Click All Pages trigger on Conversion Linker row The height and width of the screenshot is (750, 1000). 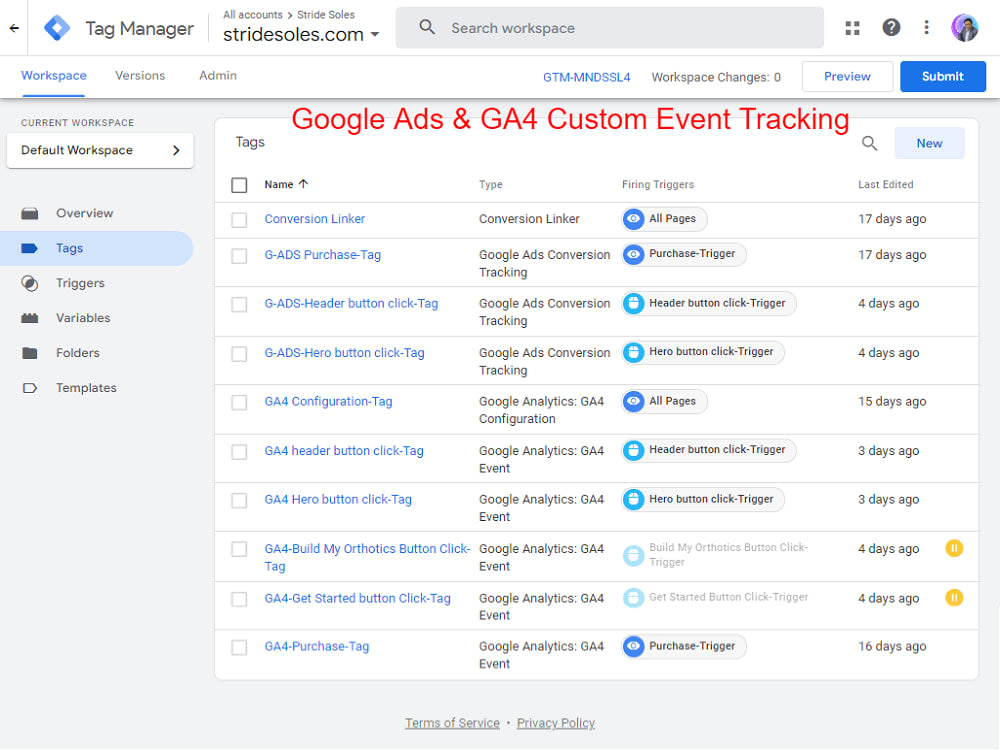pos(664,219)
